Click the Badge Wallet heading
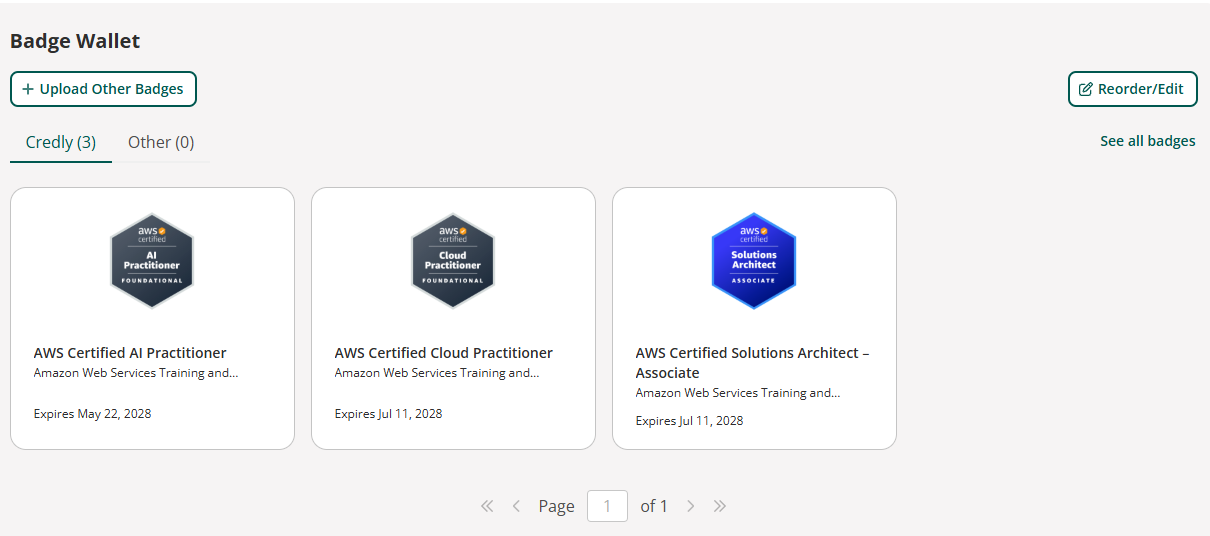The width and height of the screenshot is (1210, 536). pyautogui.click(x=75, y=41)
